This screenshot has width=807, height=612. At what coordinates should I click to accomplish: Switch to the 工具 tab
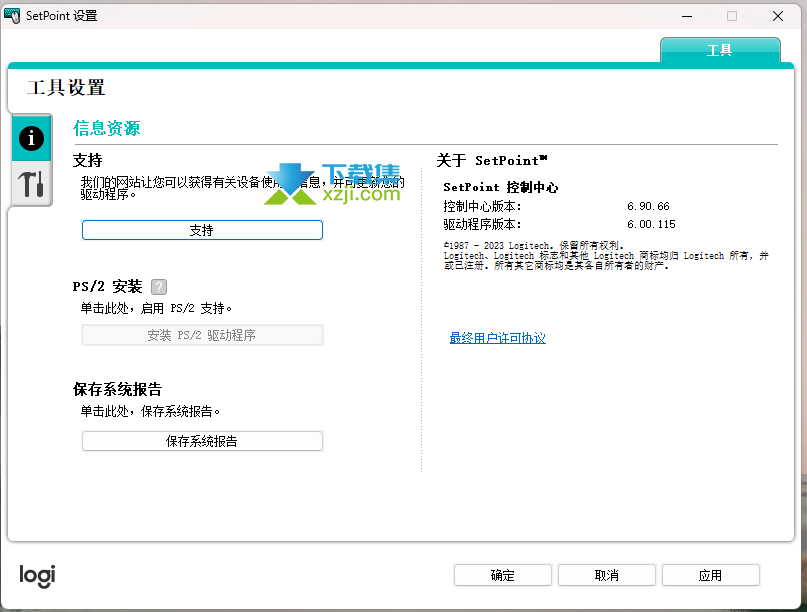coord(720,50)
